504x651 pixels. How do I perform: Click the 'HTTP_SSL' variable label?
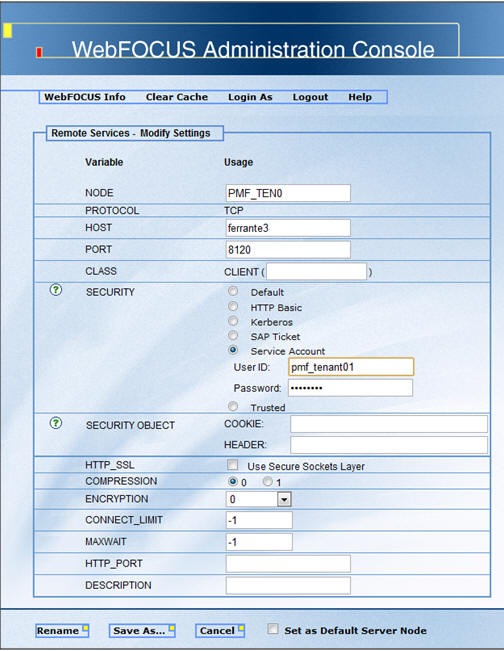(x=110, y=465)
